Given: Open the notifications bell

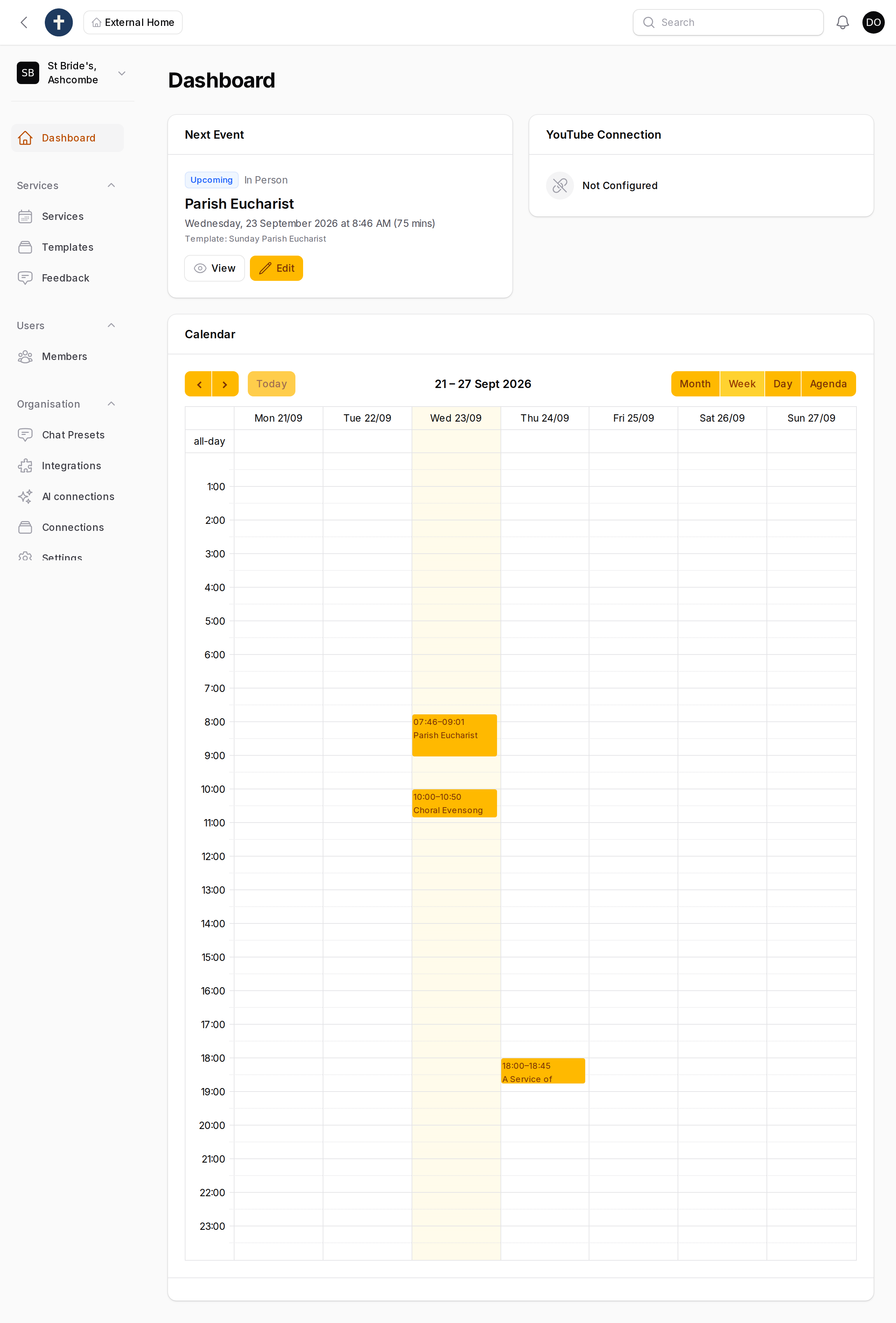Looking at the screenshot, I should pos(842,22).
